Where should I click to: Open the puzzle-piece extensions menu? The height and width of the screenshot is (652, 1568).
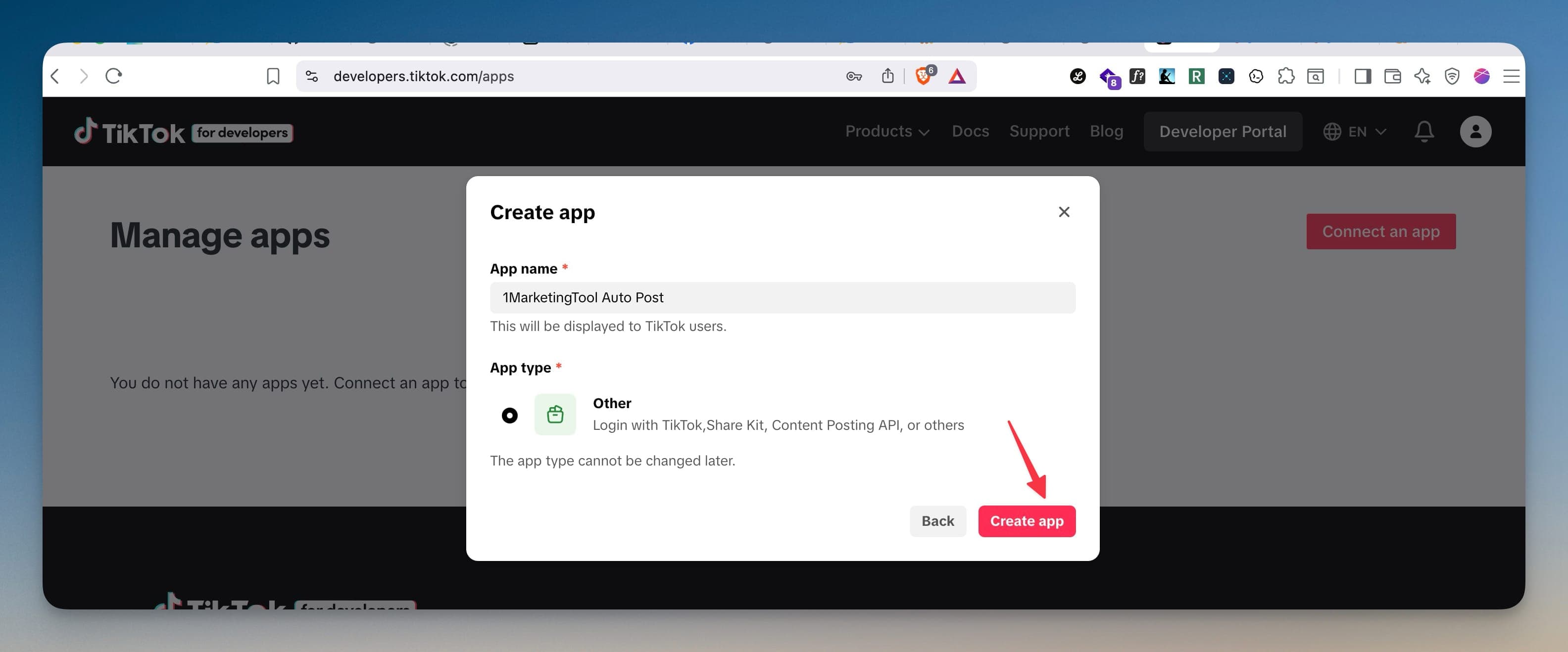[x=1286, y=76]
